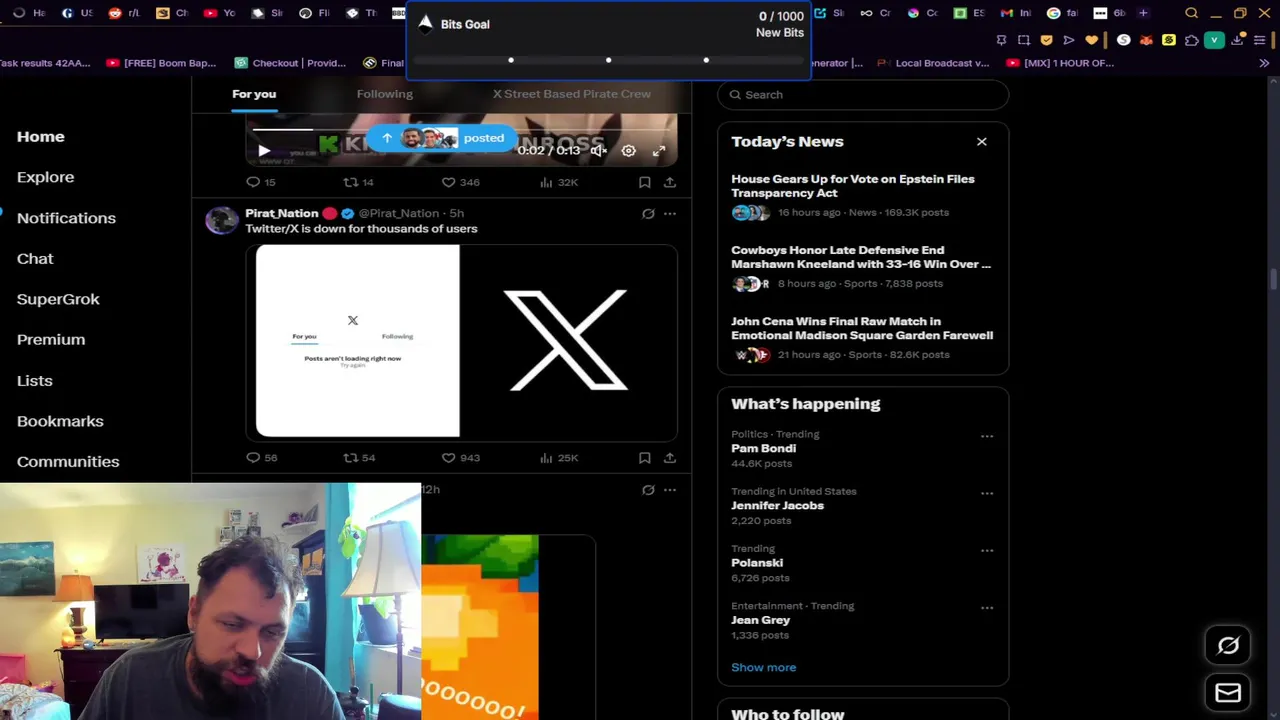This screenshot has height=720, width=1280.
Task: Open more options on Pirat_Nation post
Action: tap(670, 213)
